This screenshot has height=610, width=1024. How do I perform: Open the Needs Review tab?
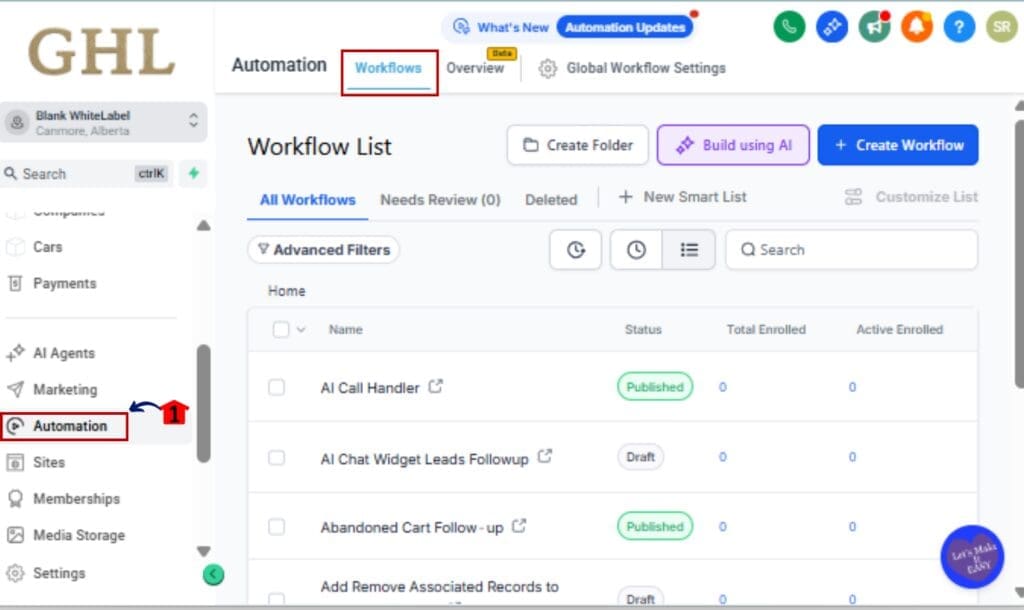[x=440, y=199]
